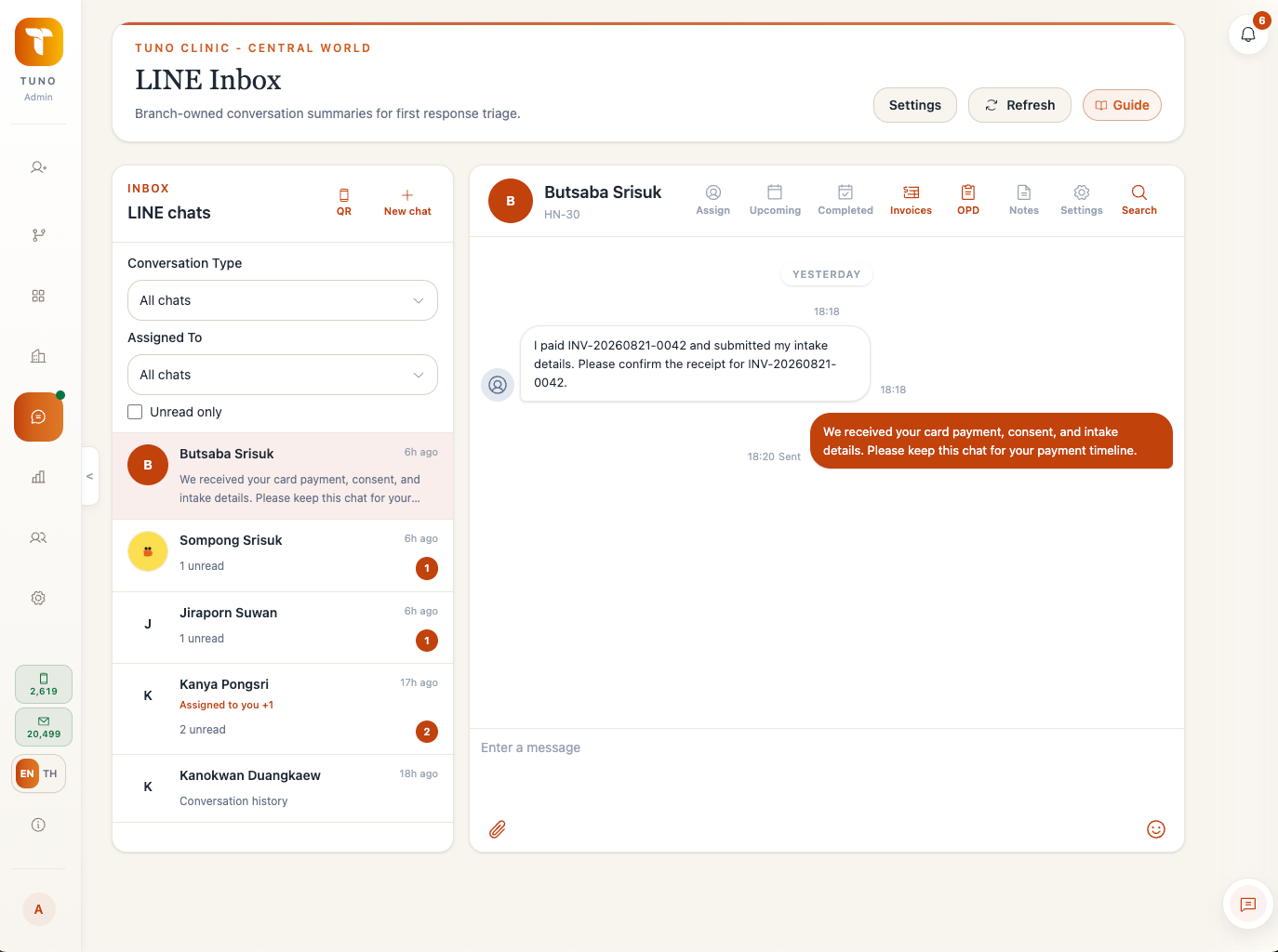Click Assign in chat header
Screen dimensions: 1278x952
(x=713, y=200)
